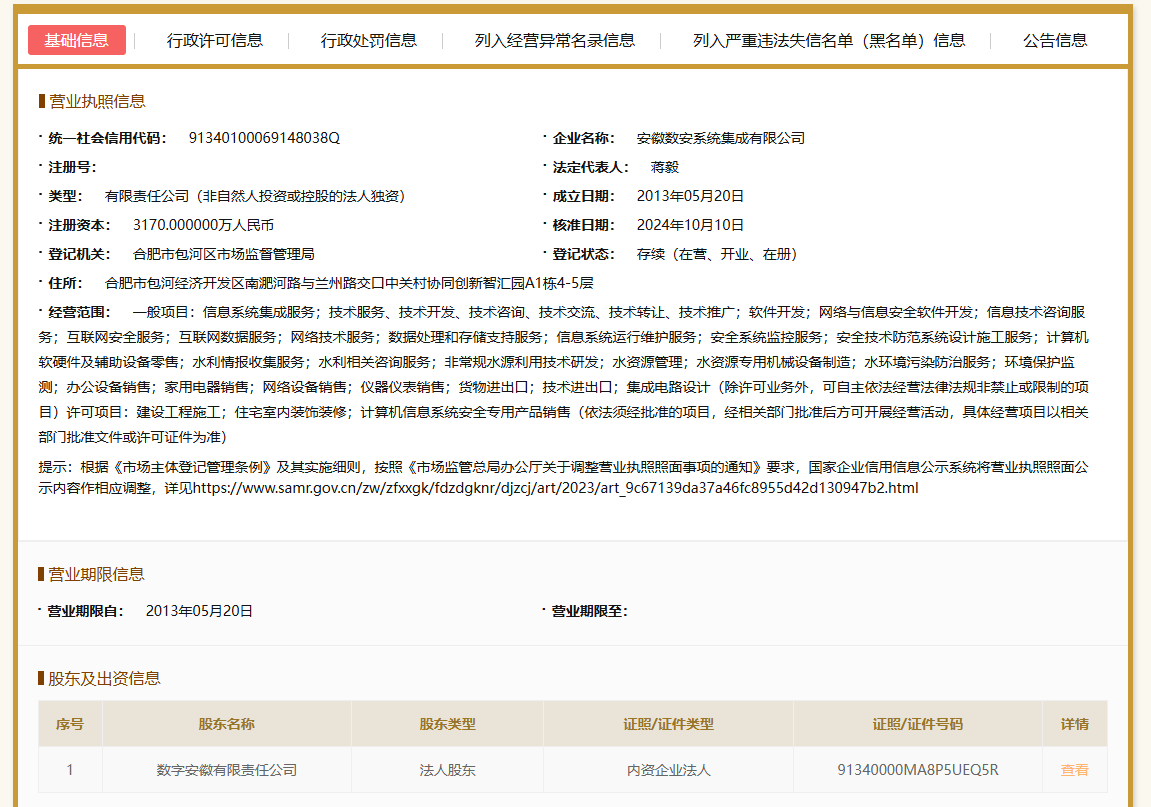Screen dimensions: 1151x807
Task: Click credit code 91340100069148038Q
Action: [264, 138]
